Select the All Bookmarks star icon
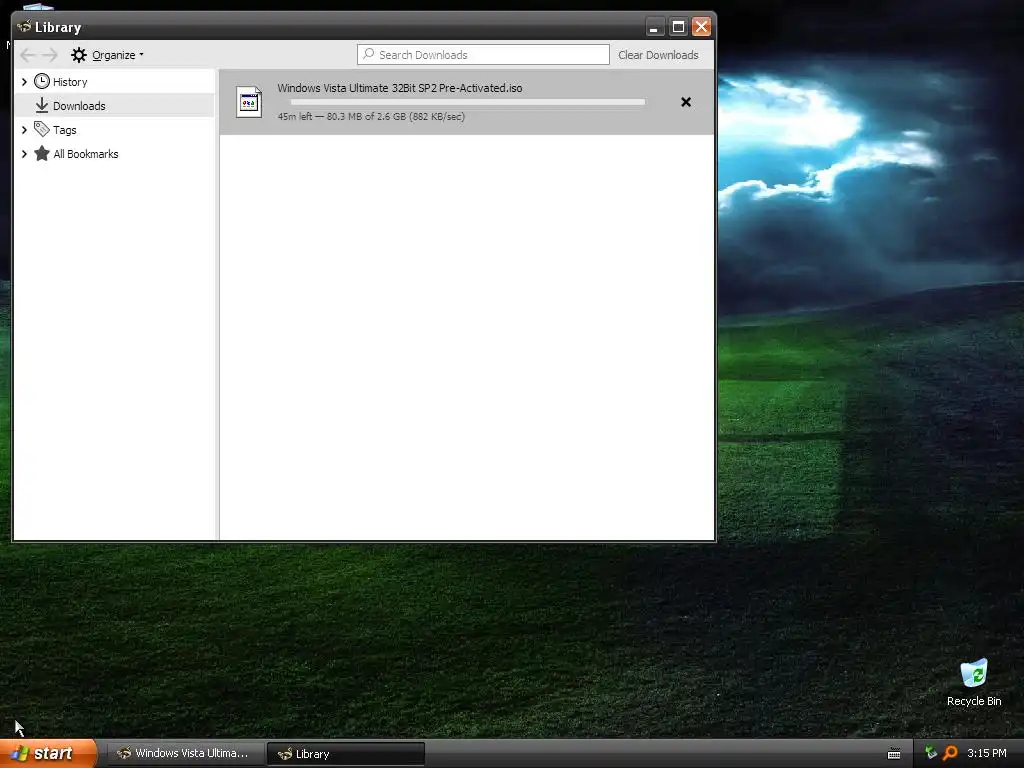Screen dimensions: 1024x768 click(x=42, y=153)
